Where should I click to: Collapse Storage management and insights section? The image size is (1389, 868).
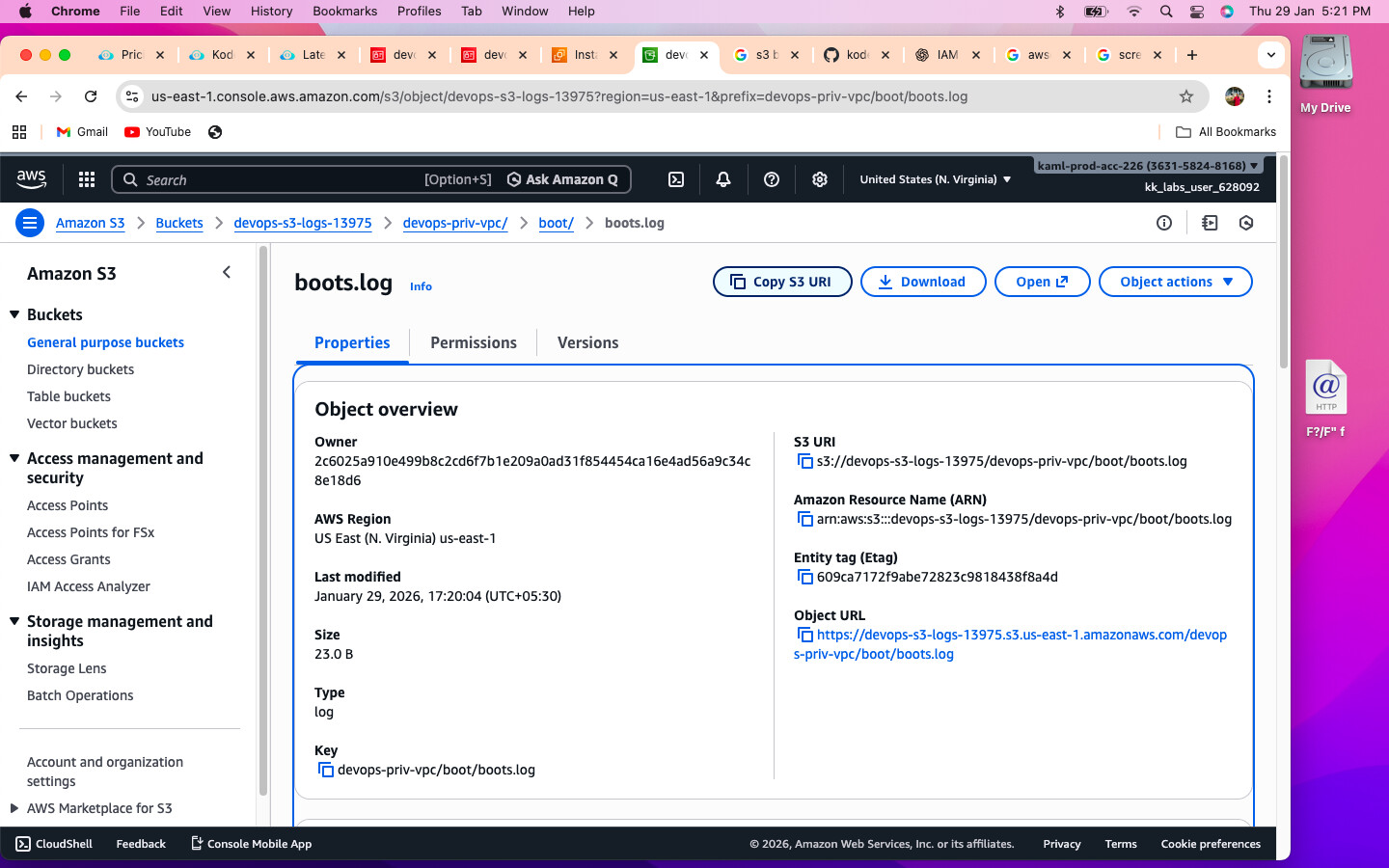14,621
